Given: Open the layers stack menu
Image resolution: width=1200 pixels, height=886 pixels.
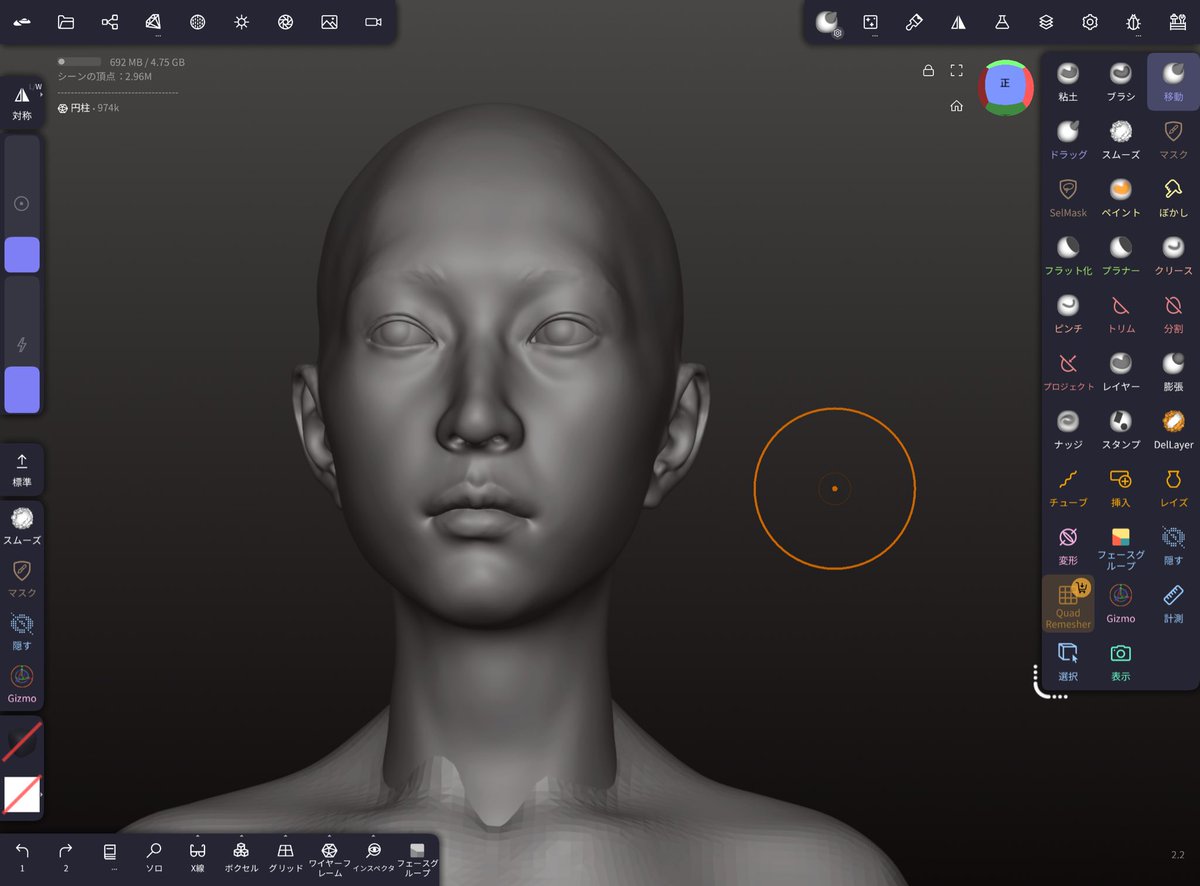Looking at the screenshot, I should [1046, 22].
